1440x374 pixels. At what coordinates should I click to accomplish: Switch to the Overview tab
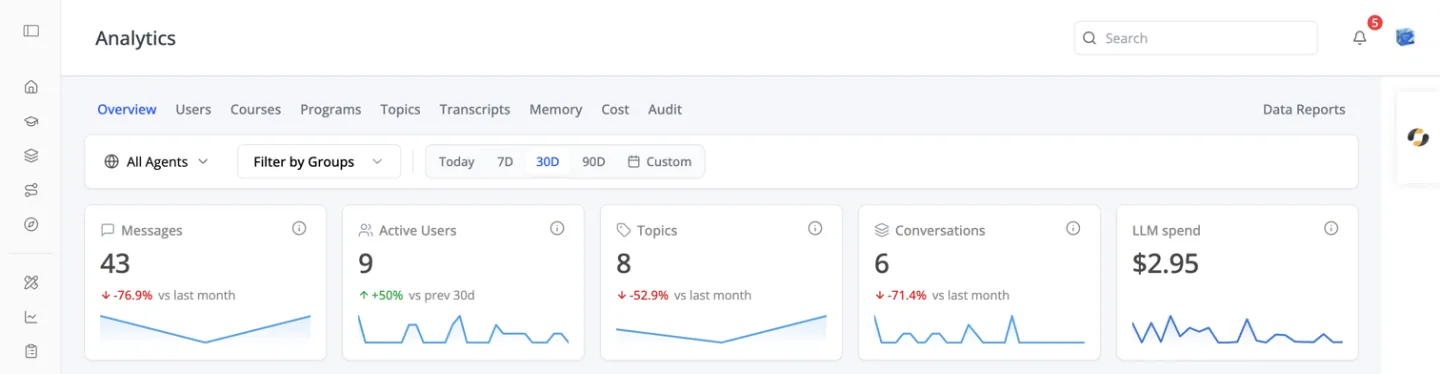pos(127,109)
